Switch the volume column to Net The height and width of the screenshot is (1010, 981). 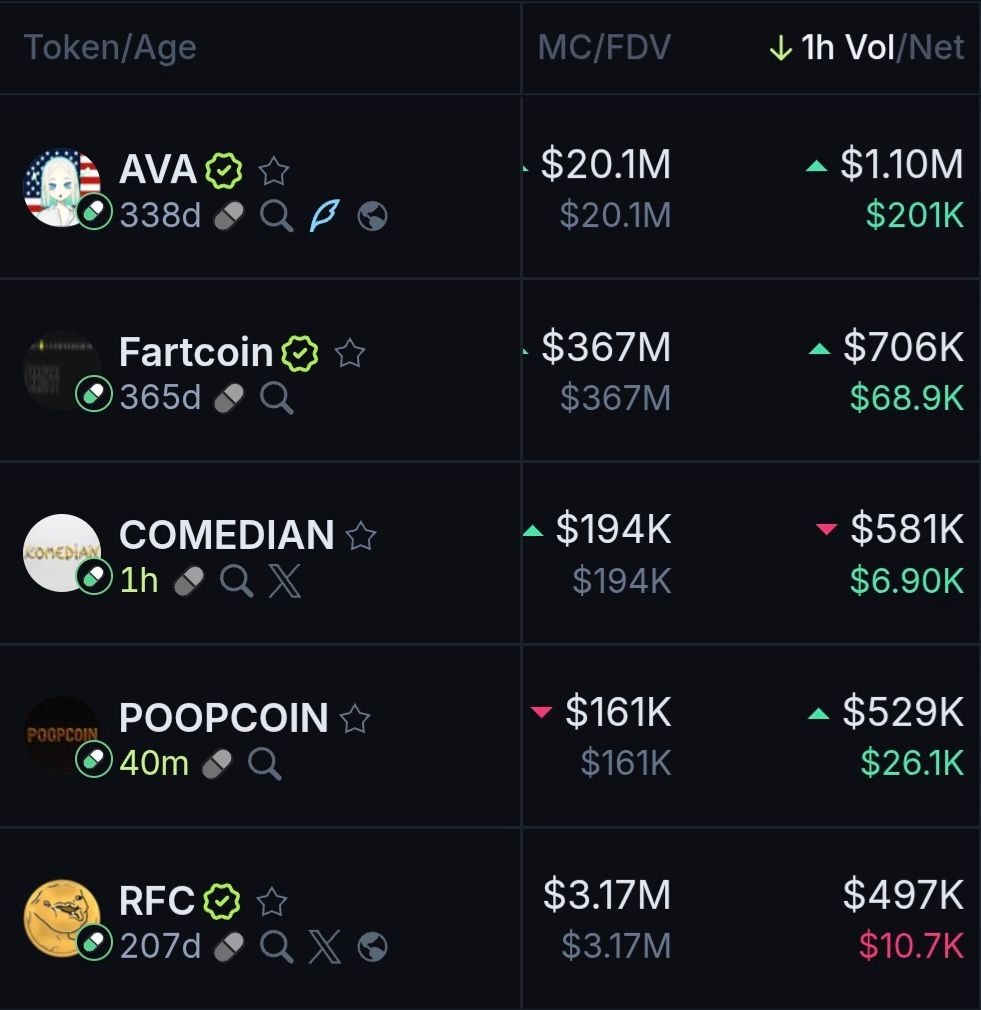click(938, 47)
